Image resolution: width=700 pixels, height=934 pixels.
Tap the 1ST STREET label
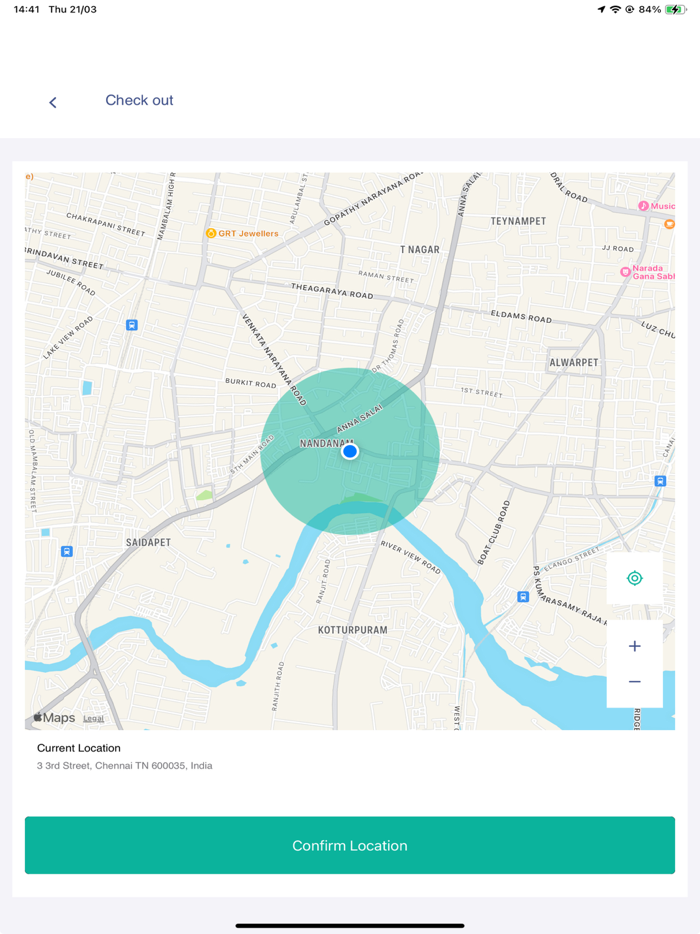pos(481,392)
